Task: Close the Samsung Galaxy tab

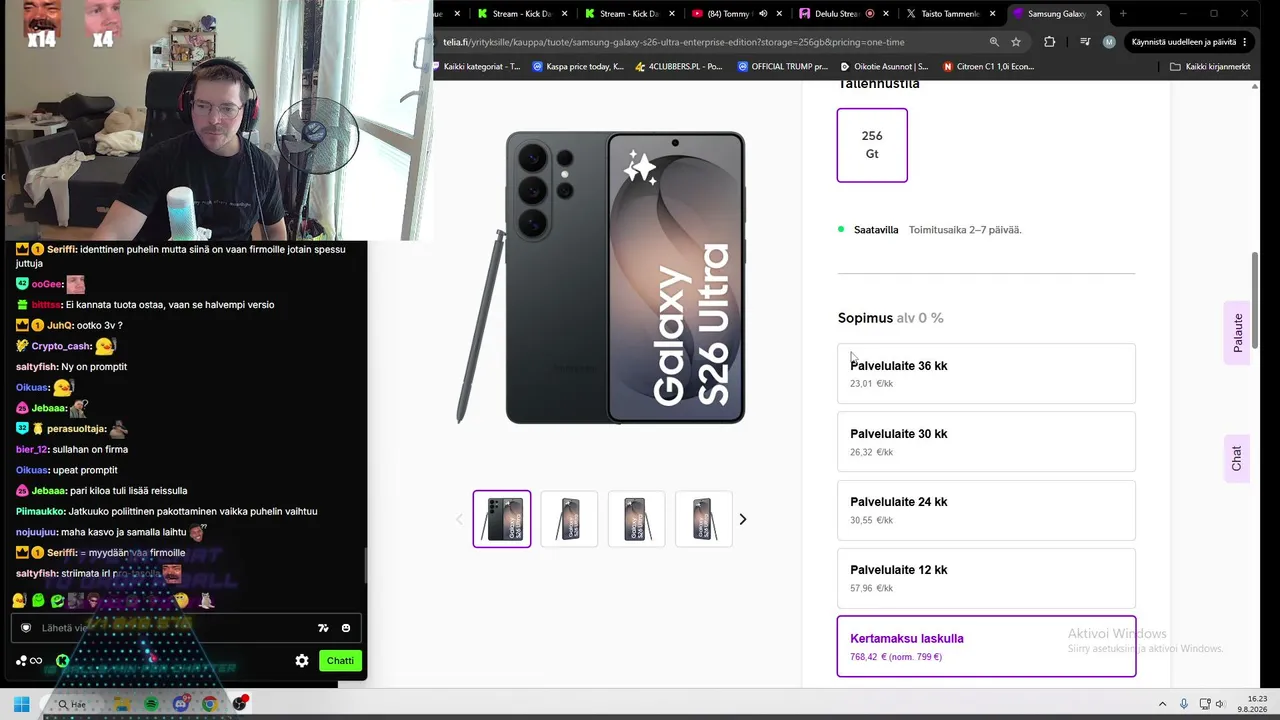Action: 1099,14
